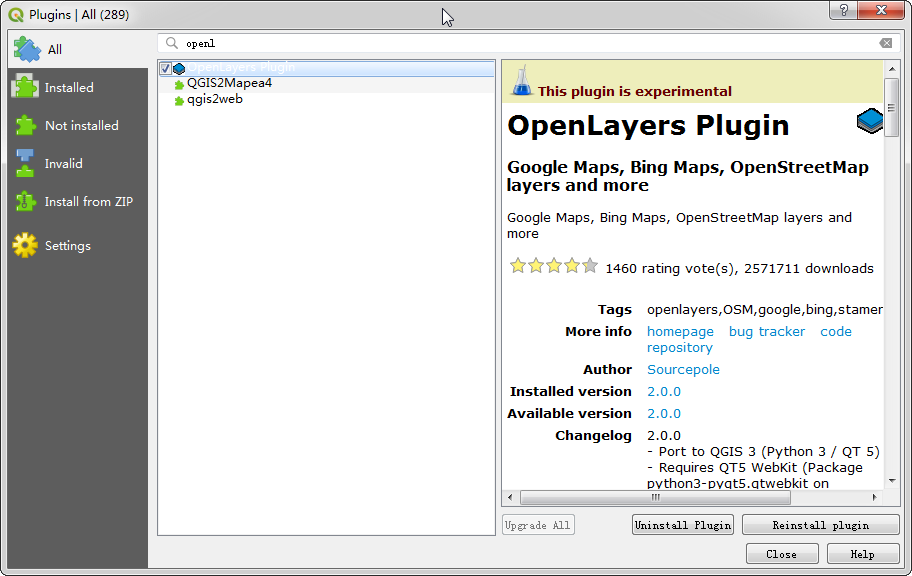Click the Installed green puzzle icon
Viewport: 912px width, 576px height.
[25, 87]
